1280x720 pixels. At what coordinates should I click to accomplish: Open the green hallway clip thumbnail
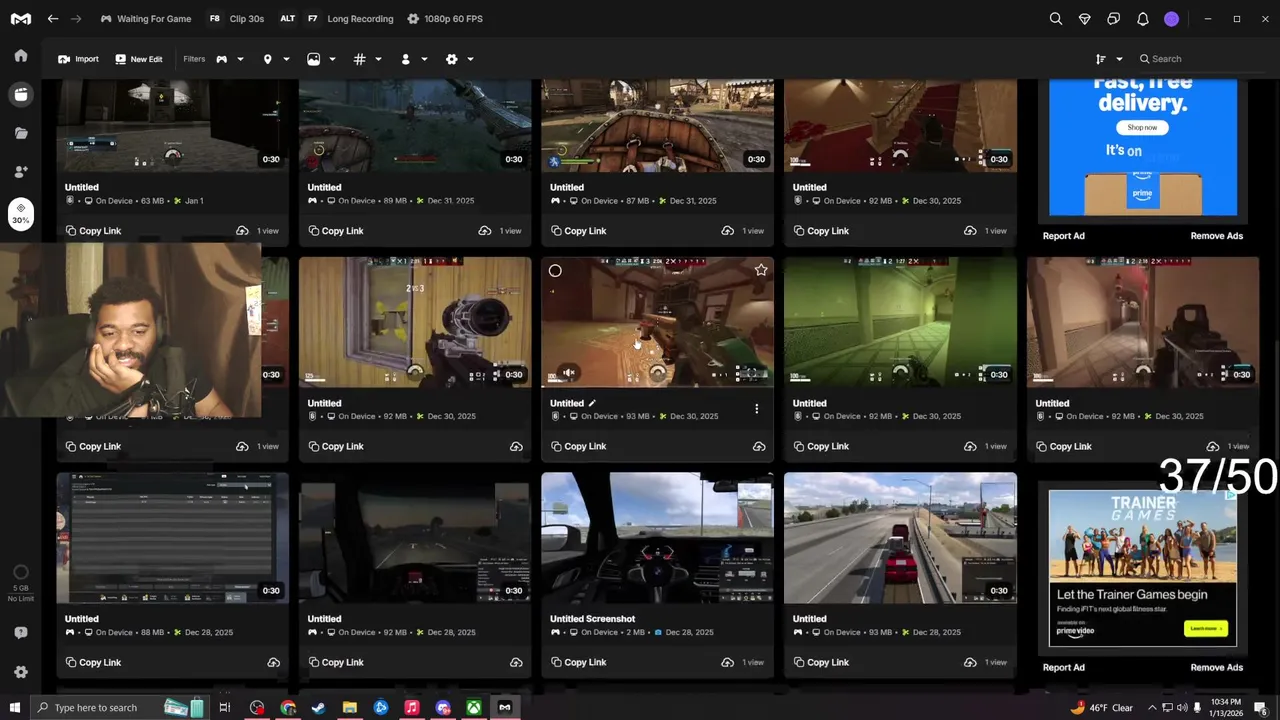pyautogui.click(x=900, y=322)
